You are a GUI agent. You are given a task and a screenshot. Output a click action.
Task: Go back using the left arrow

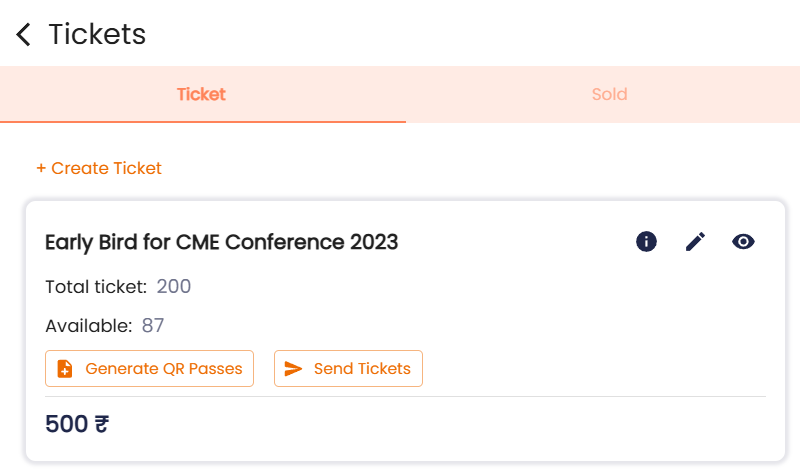click(x=23, y=35)
